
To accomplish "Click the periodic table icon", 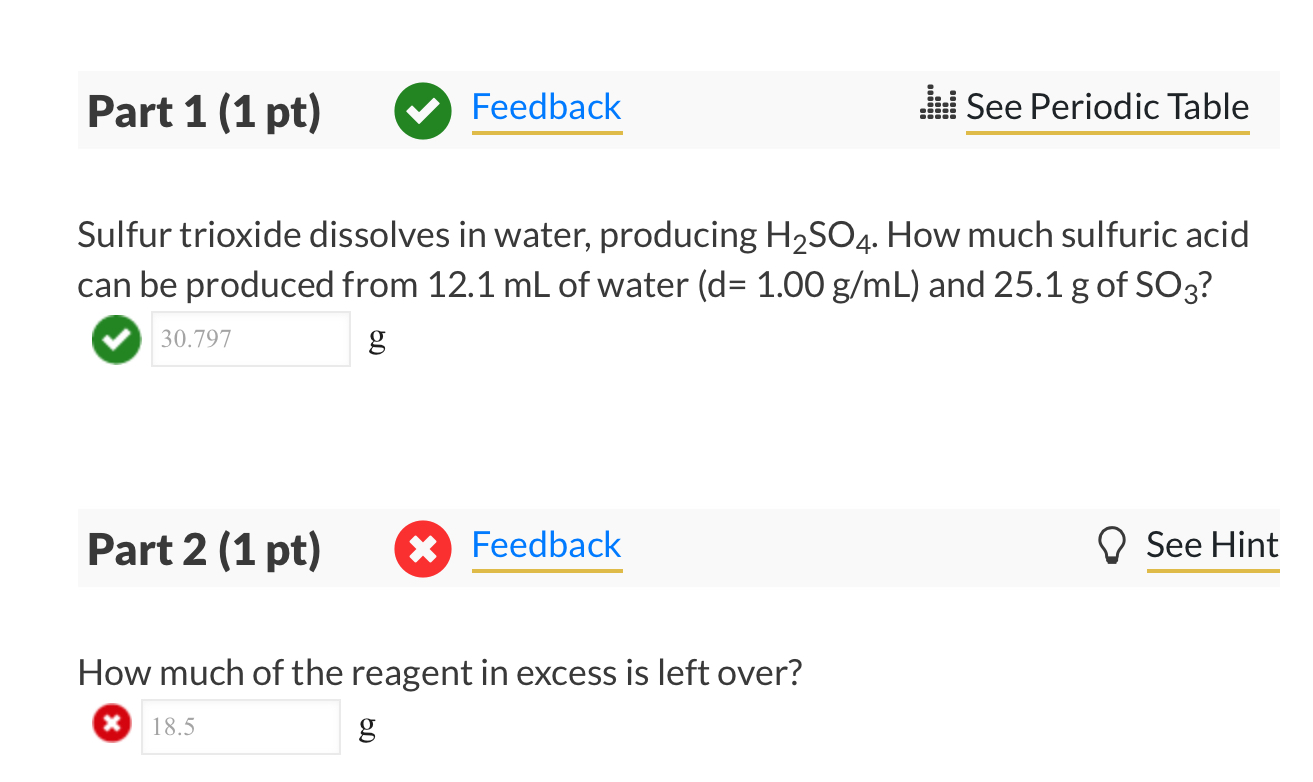I will click(936, 104).
